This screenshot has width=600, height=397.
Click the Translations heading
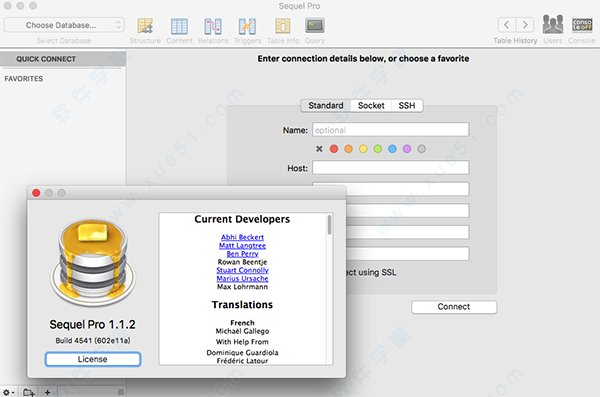242,305
